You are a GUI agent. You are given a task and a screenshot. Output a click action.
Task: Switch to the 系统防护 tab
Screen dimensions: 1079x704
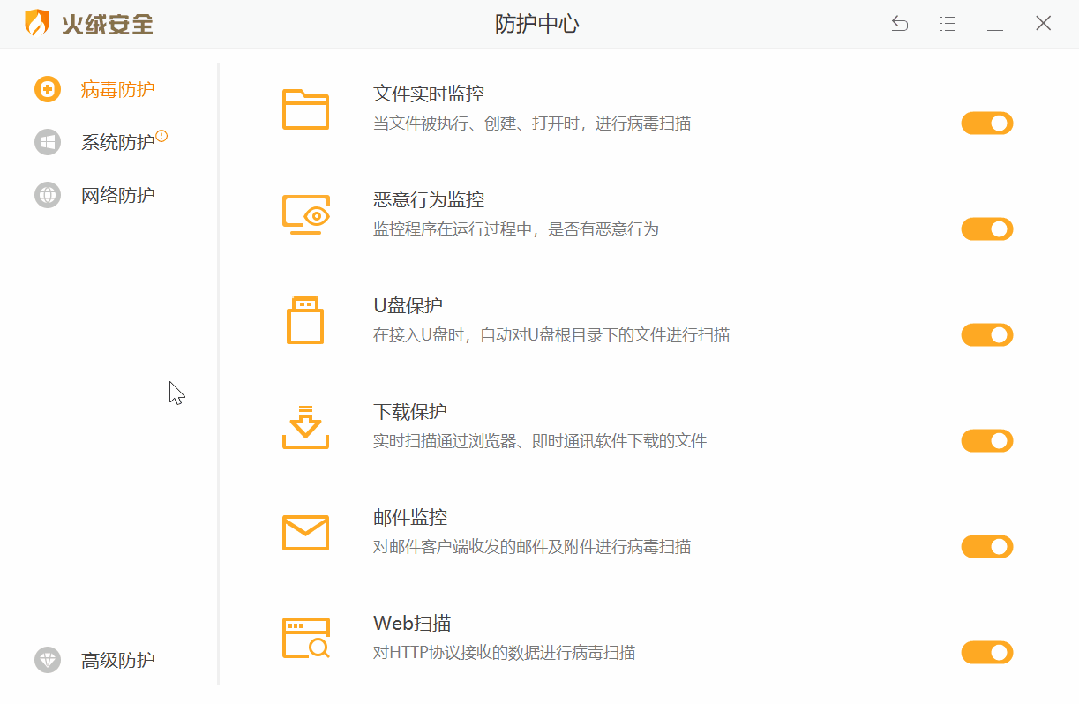(118, 142)
